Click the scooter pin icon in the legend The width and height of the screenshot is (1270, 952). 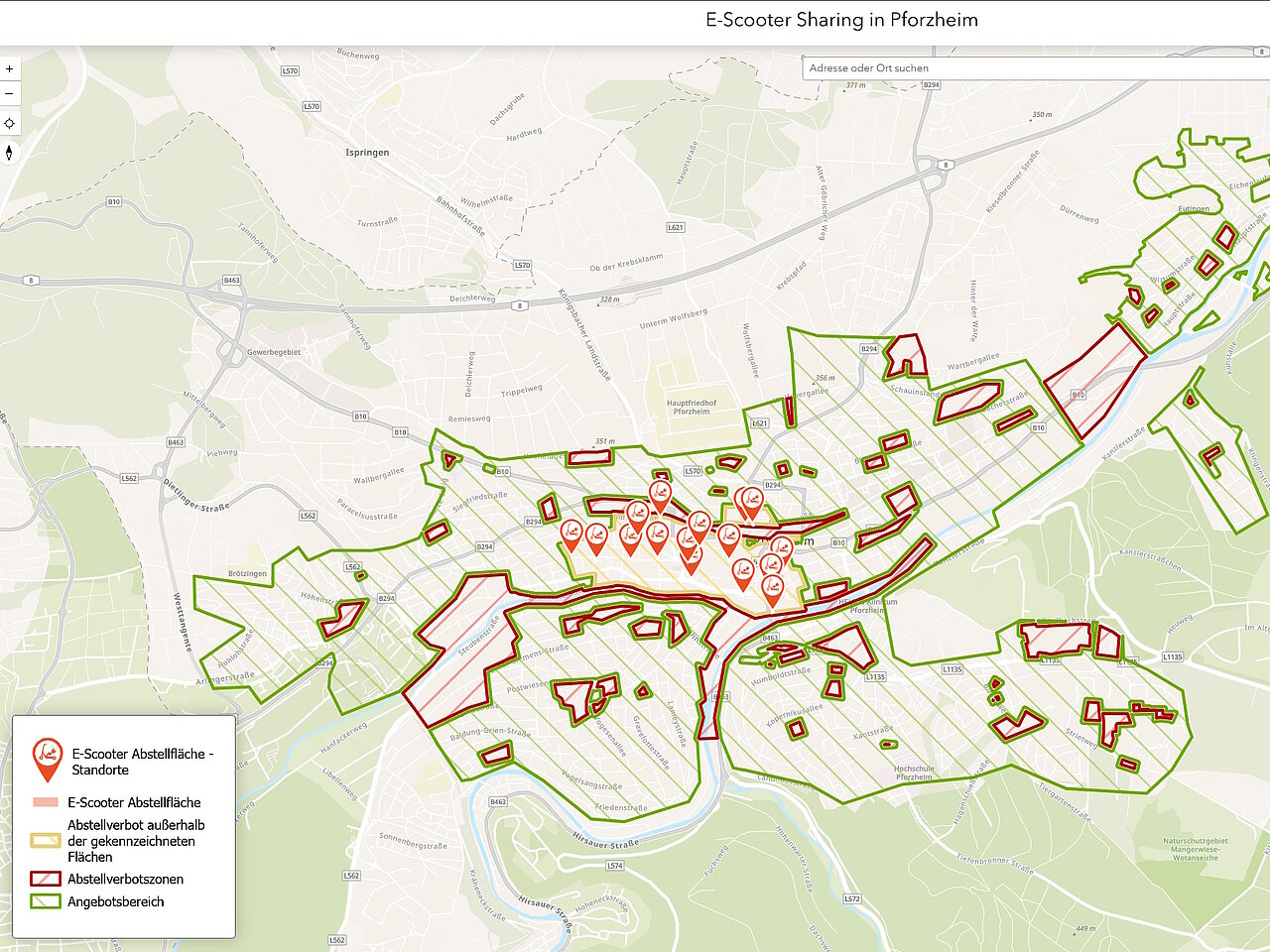coord(47,761)
